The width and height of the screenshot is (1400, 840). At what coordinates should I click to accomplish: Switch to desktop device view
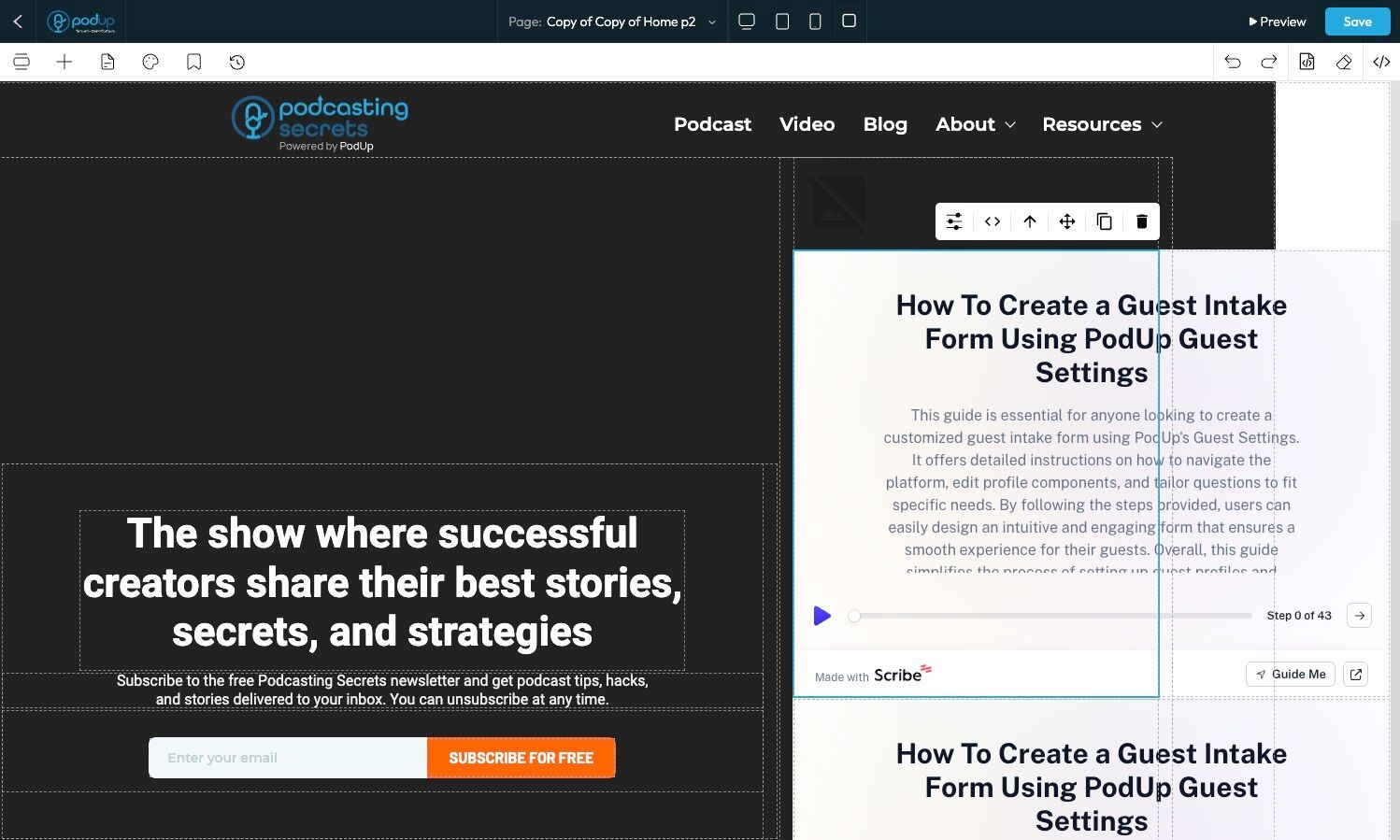pos(747,21)
